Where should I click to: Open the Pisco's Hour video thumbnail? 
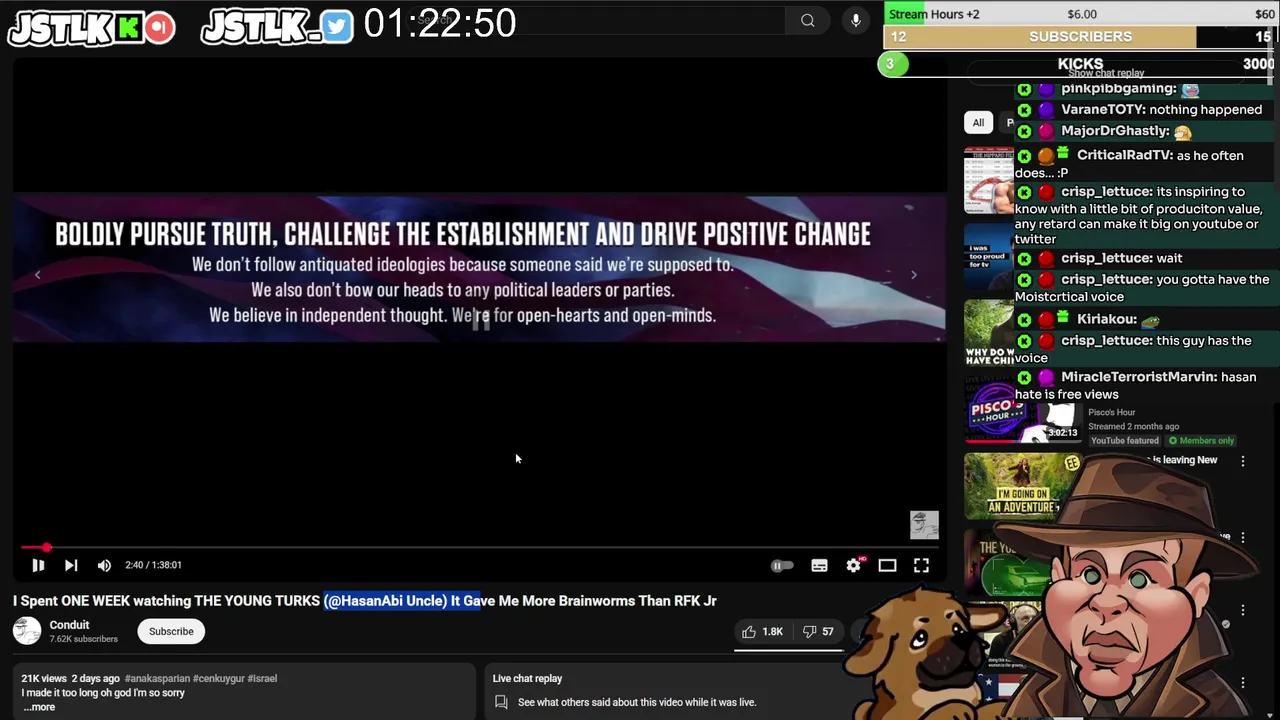[x=1022, y=411]
